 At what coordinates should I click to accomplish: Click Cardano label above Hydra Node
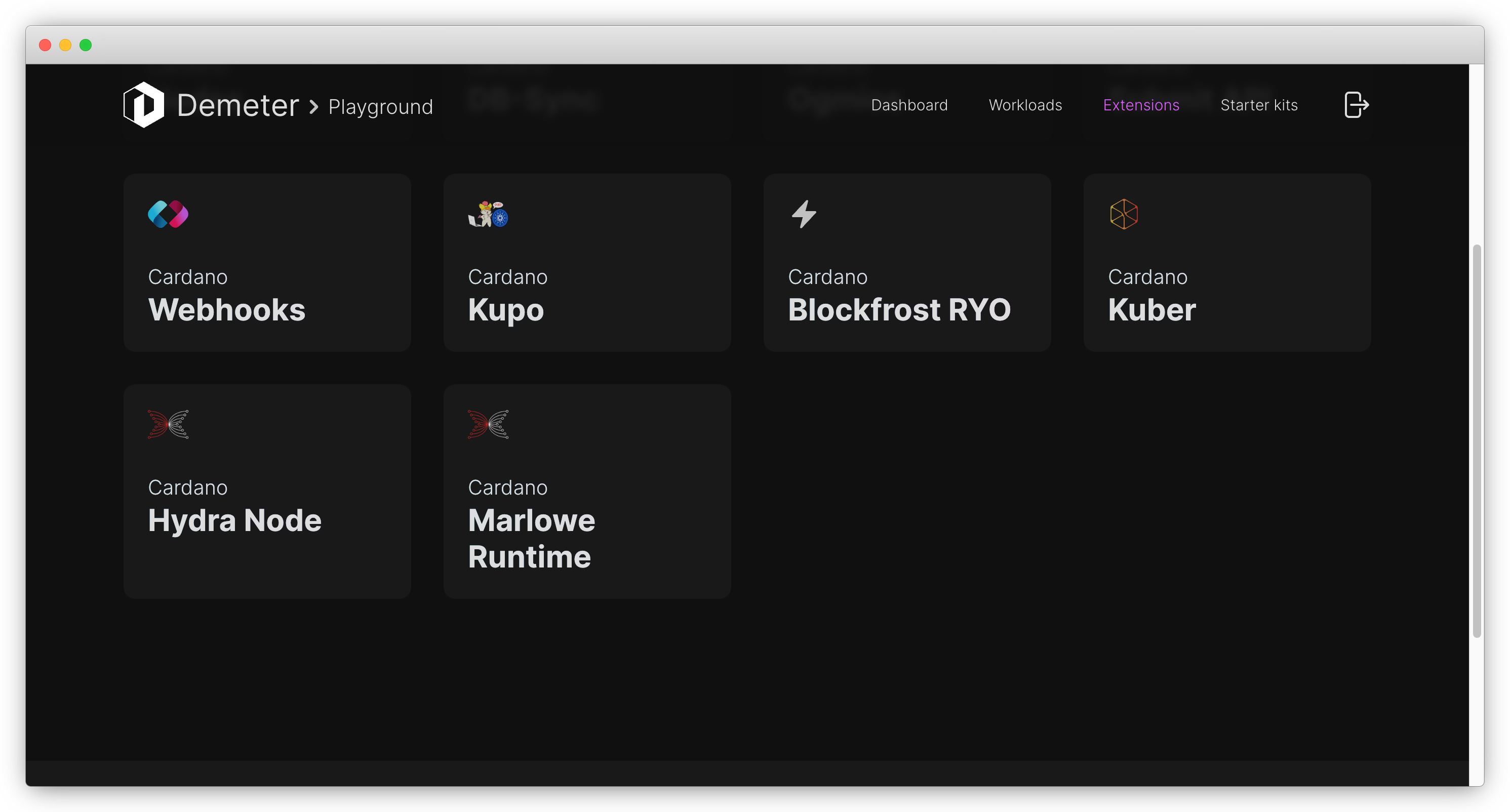187,488
